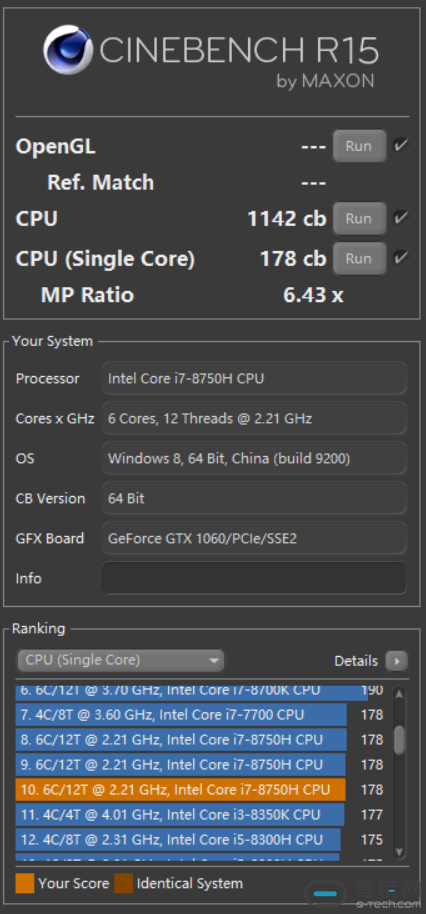Select rank 12 Core i5-8300H entry

[x=178, y=840]
